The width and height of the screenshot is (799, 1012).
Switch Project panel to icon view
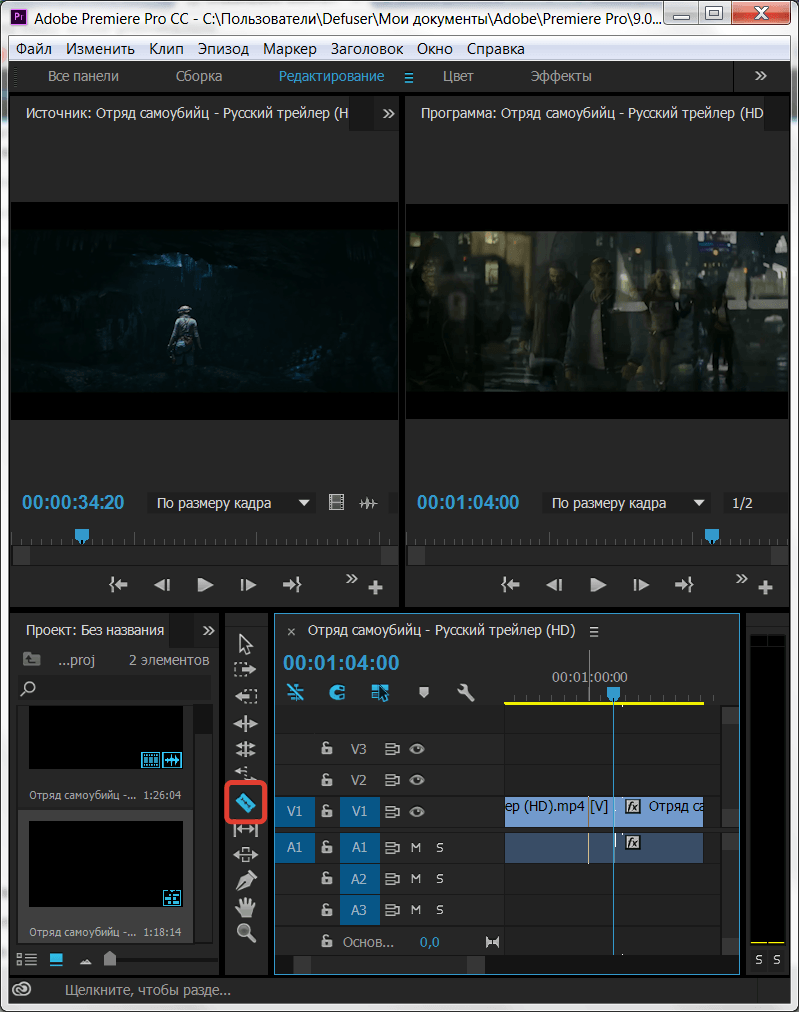[56, 960]
